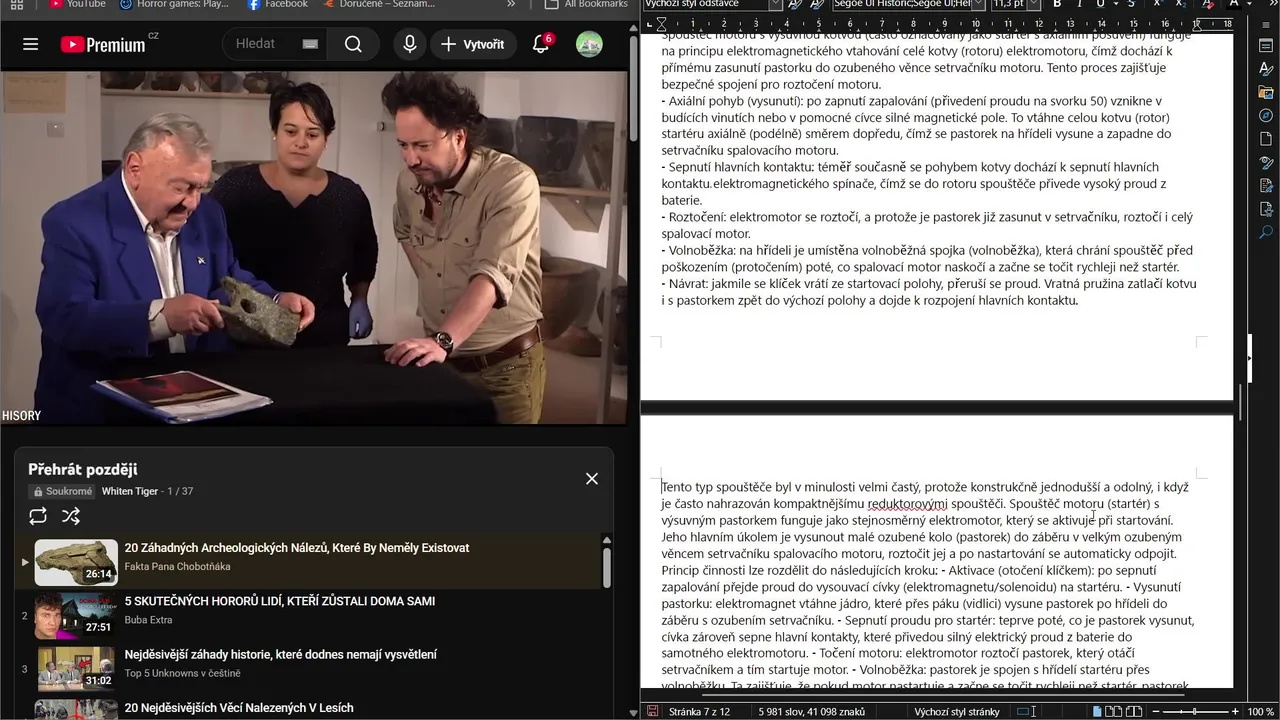Open thumbnail of 5 Skutečných Hororů video
The height and width of the screenshot is (720, 1280).
[x=76, y=616]
